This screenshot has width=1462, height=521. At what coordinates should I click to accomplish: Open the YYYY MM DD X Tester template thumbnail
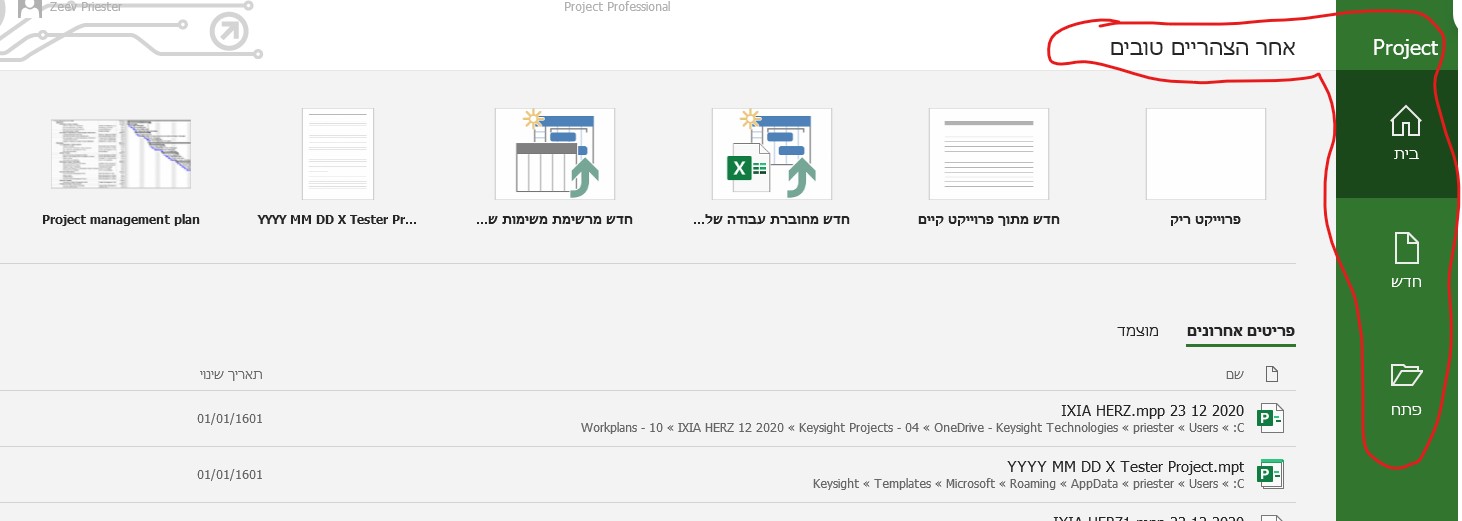[x=338, y=155]
